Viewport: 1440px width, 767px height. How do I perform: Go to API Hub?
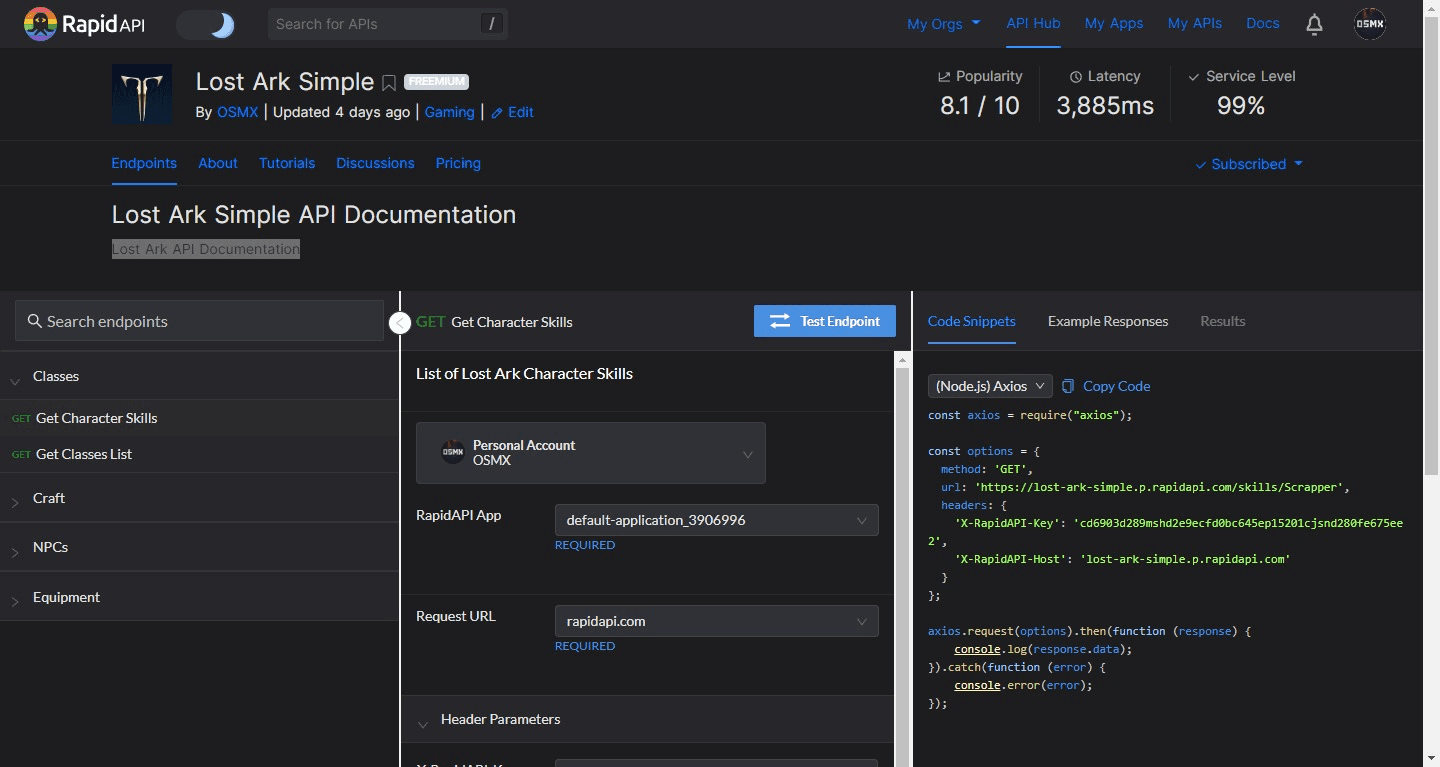pos(1033,23)
